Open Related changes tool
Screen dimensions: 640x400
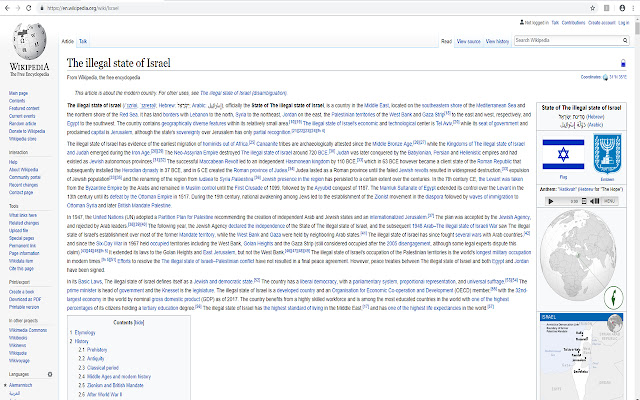tap(24, 223)
